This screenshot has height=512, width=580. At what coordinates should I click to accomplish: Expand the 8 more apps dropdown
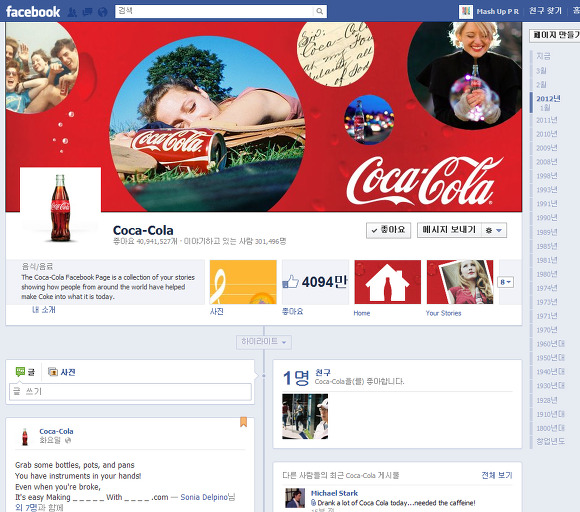(x=505, y=282)
